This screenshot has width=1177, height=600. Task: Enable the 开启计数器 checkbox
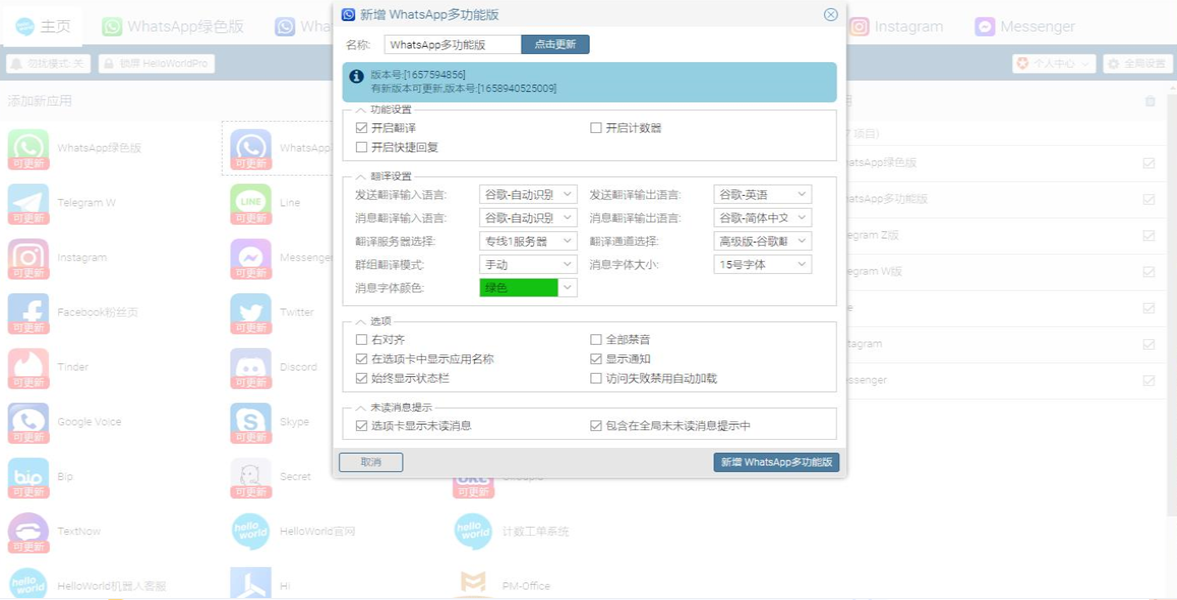point(594,130)
